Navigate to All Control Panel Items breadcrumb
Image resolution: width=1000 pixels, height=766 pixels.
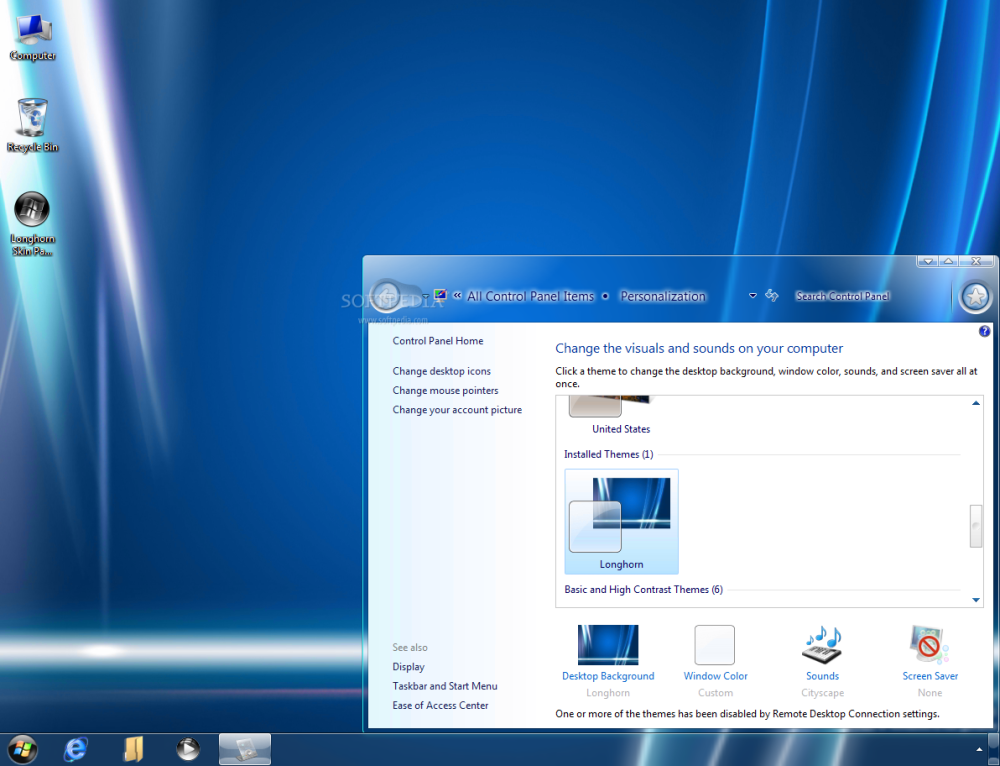click(530, 296)
